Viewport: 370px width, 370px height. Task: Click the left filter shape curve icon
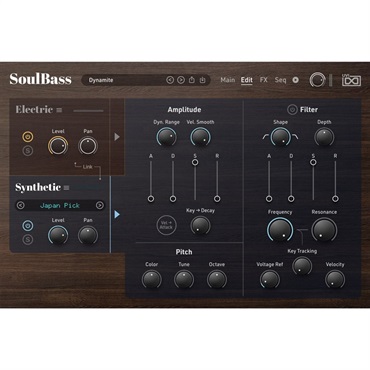click(x=266, y=137)
